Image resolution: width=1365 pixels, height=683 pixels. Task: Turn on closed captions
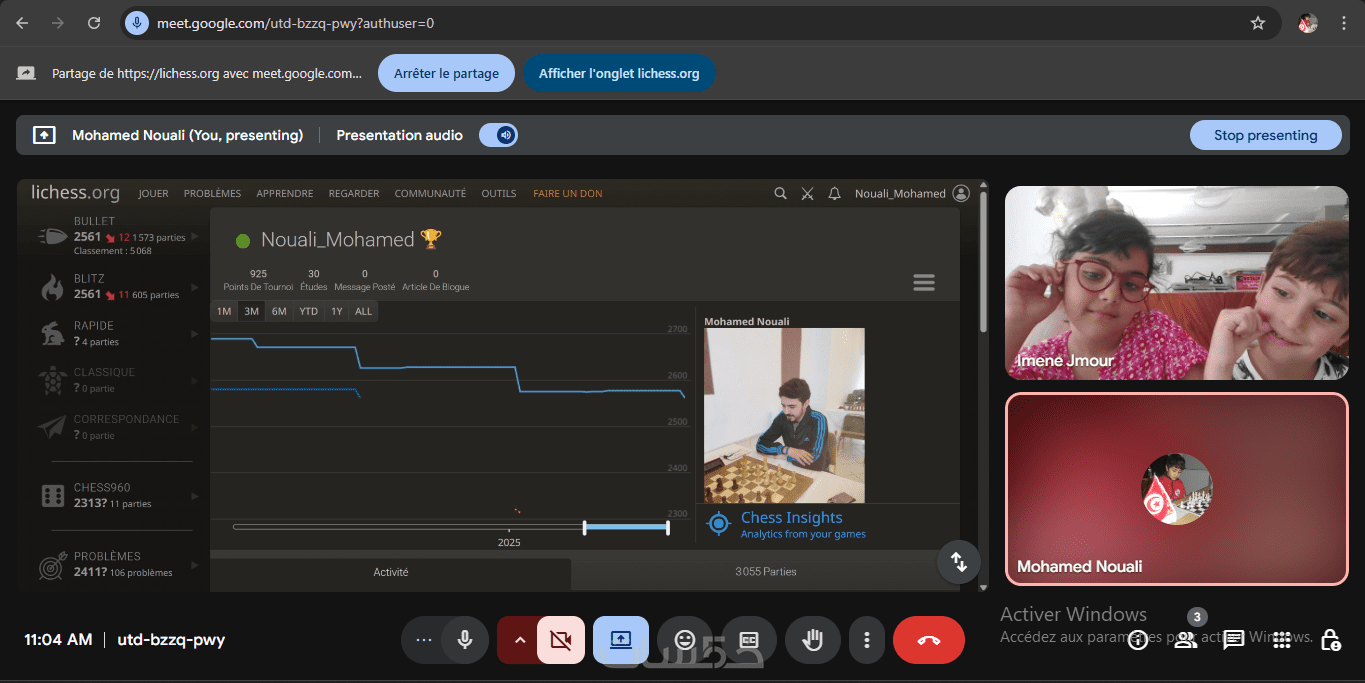pyautogui.click(x=748, y=640)
